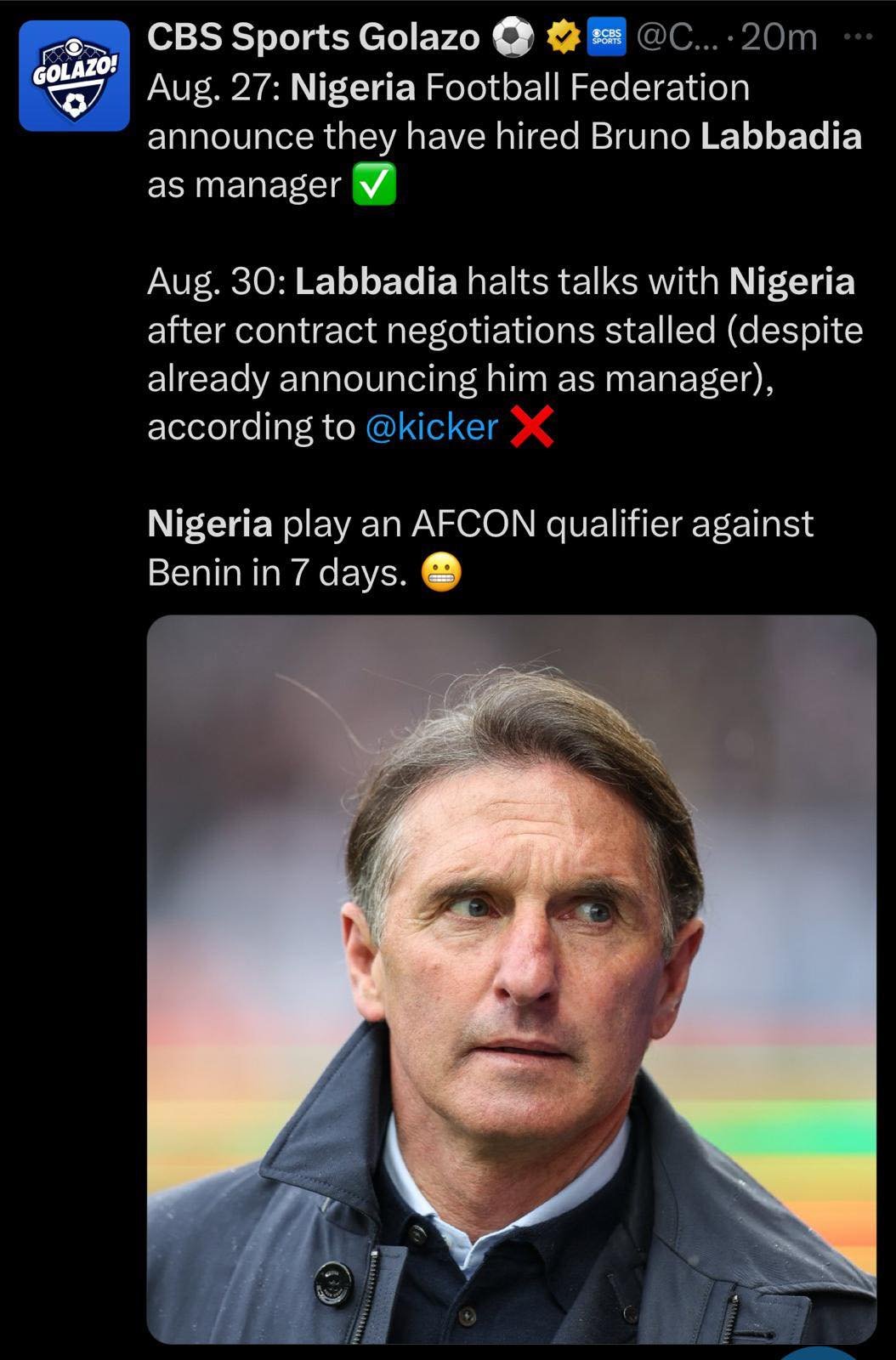Click the soccer ball emoji beside account name

coord(513,37)
